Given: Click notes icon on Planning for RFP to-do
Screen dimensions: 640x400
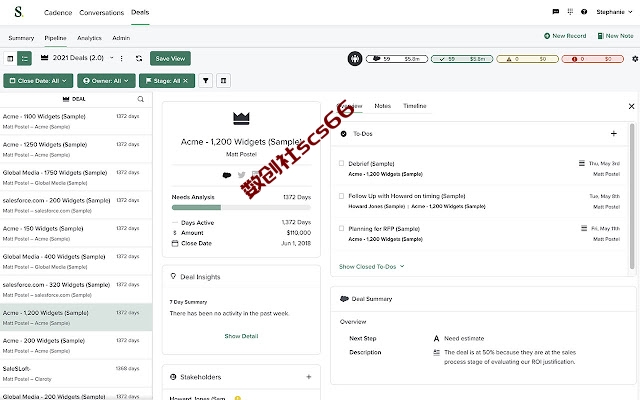Looking at the screenshot, I should coord(584,228).
